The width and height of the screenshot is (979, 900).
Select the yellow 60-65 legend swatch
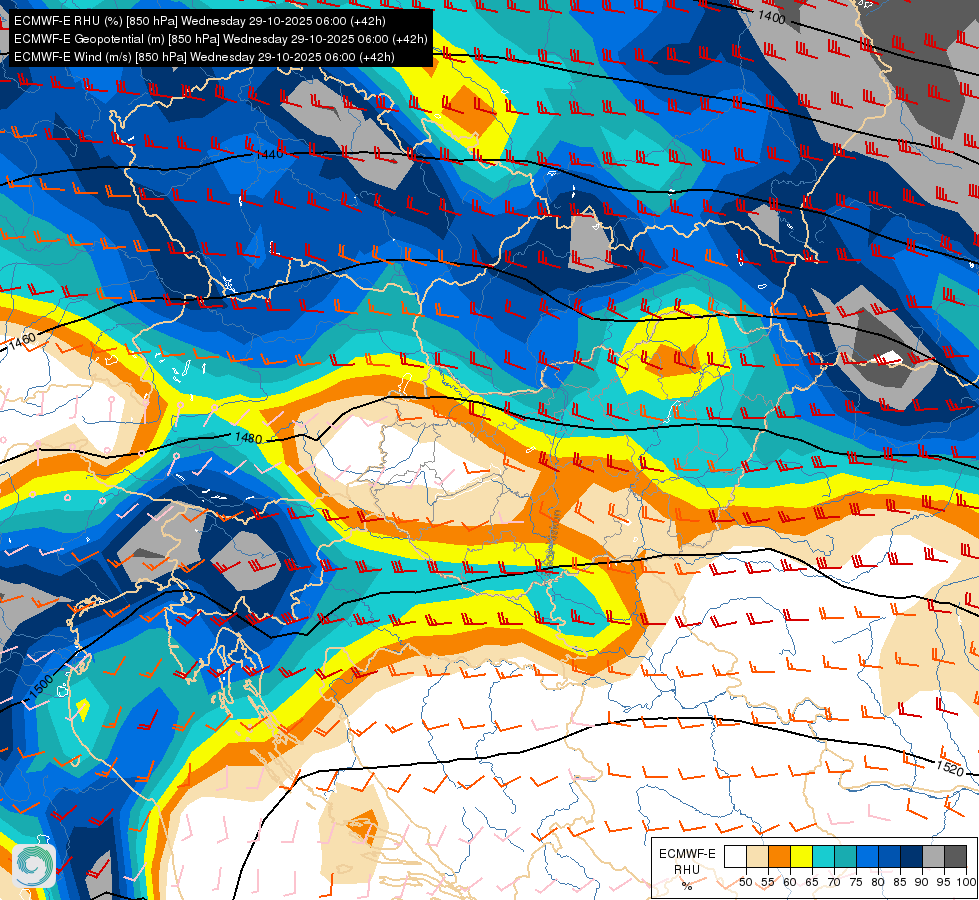pos(801,856)
